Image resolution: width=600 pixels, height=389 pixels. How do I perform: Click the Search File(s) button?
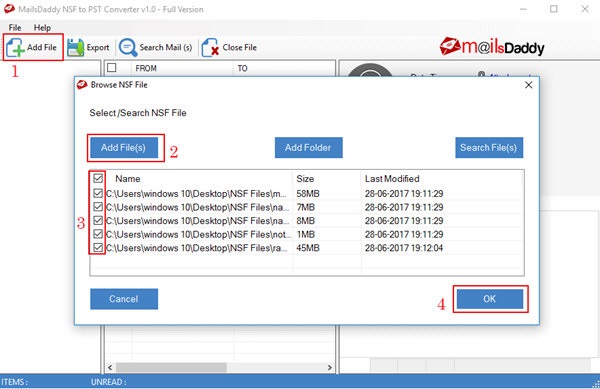click(x=489, y=148)
